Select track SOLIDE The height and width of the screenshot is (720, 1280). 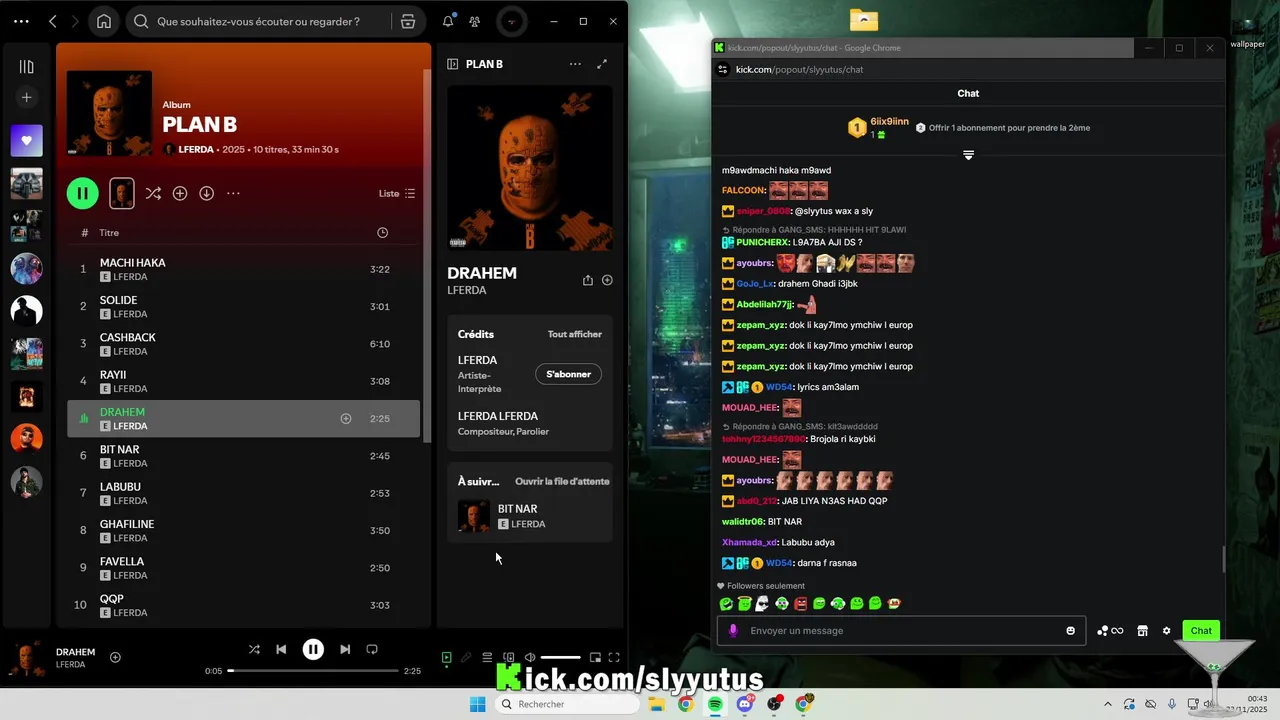point(243,306)
